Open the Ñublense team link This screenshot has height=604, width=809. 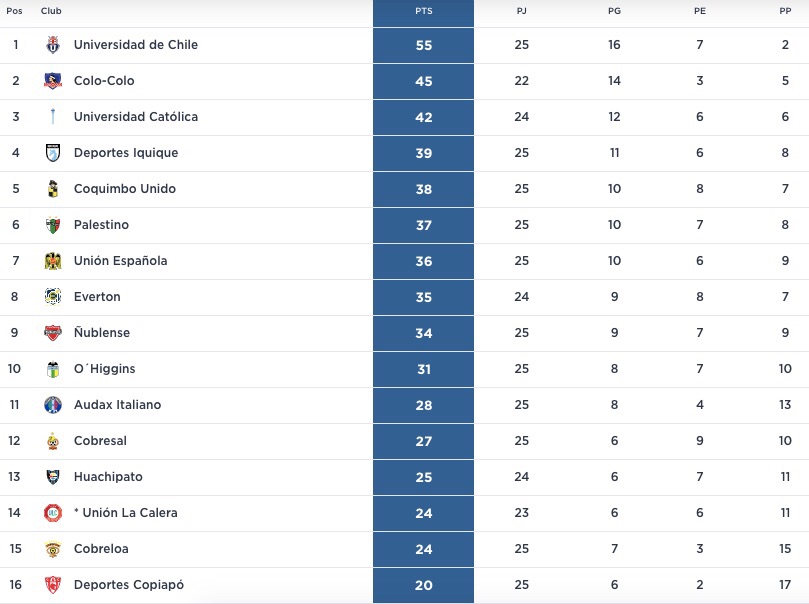point(102,333)
